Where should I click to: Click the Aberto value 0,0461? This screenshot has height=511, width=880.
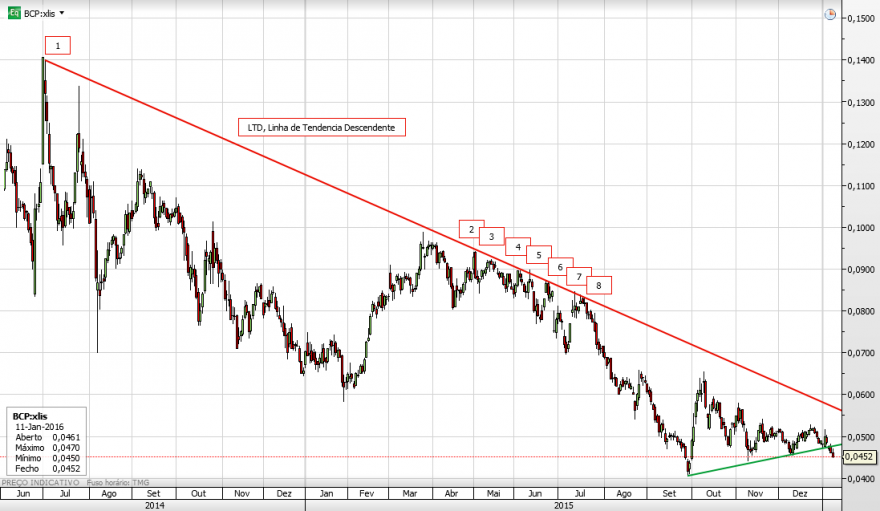(x=66, y=437)
